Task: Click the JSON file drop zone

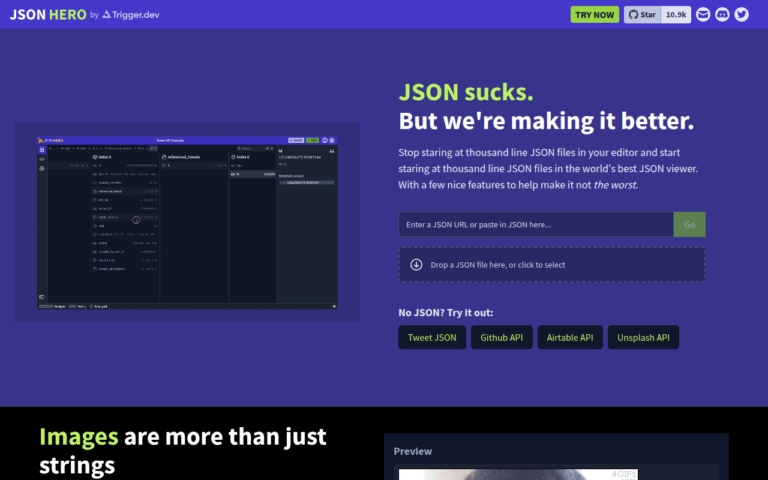Action: [552, 264]
